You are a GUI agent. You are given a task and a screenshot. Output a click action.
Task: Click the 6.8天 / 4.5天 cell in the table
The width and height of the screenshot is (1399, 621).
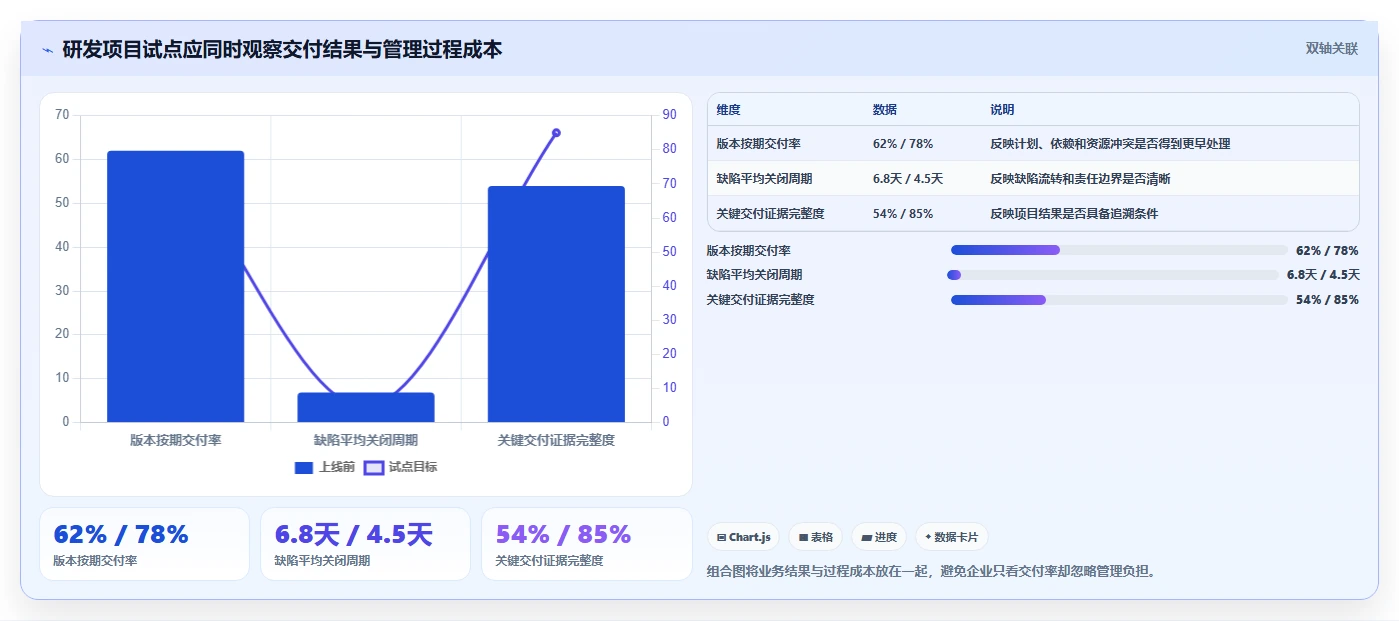click(908, 179)
